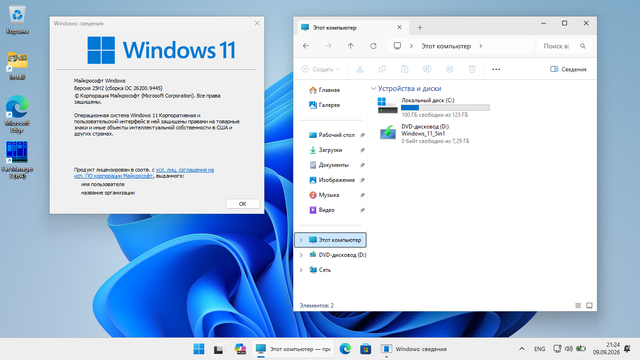
Task: Open Загрузки in the navigation pane
Action: (x=326, y=150)
